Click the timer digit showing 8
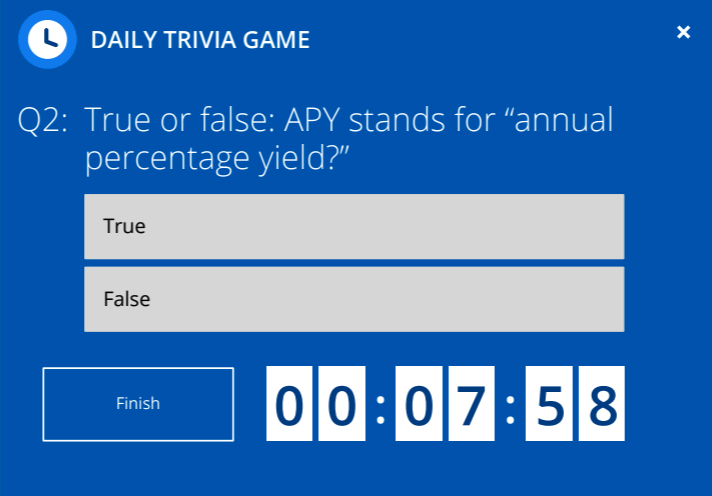Screen dimensions: 712x496 [x=602, y=403]
